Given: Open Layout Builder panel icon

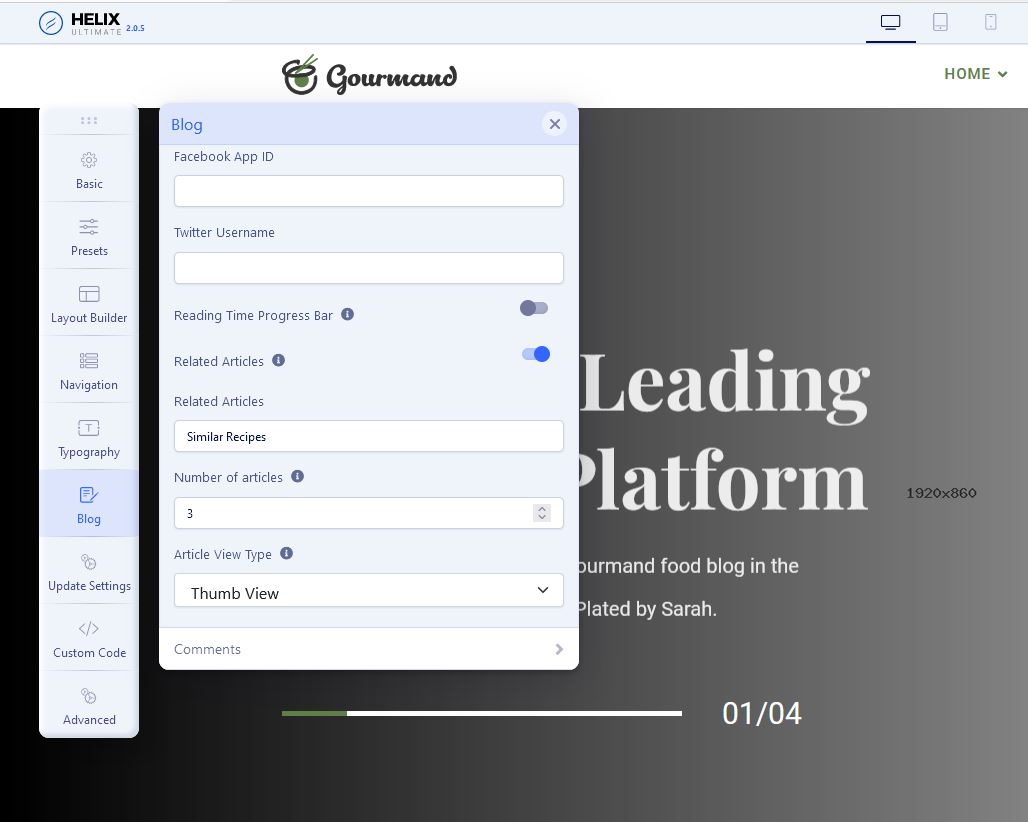Looking at the screenshot, I should (x=89, y=295).
